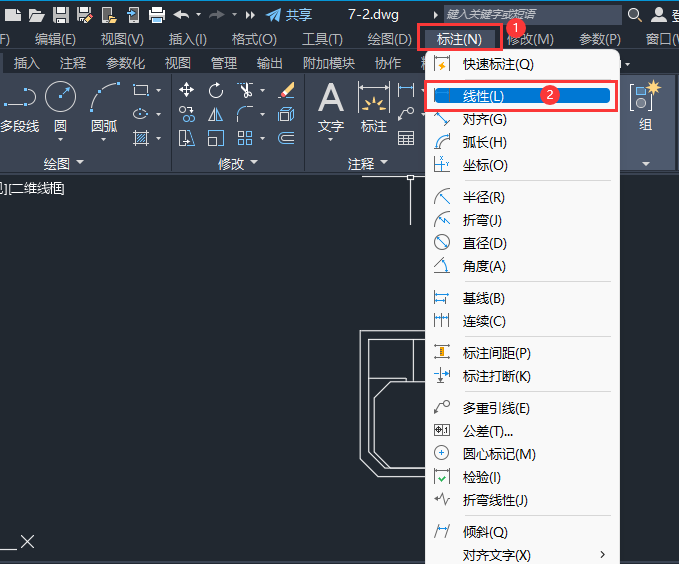Click the Undo arrow icon
The image size is (679, 564).
click(181, 15)
